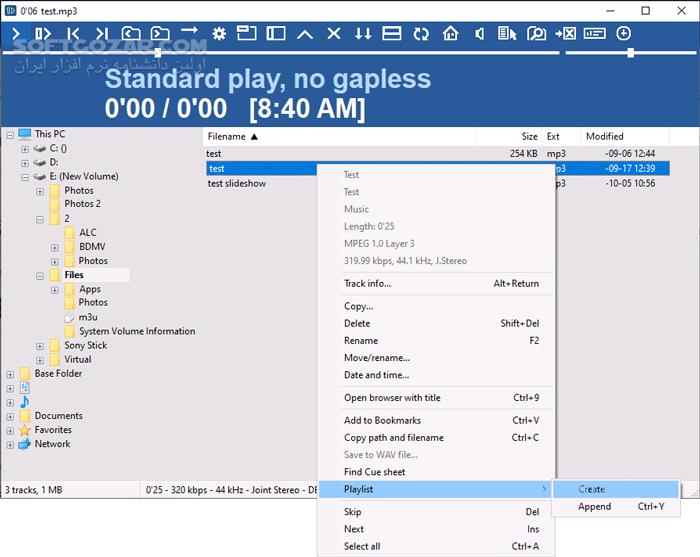
Task: Click the circled plus icon in toolbar
Action: point(624,33)
